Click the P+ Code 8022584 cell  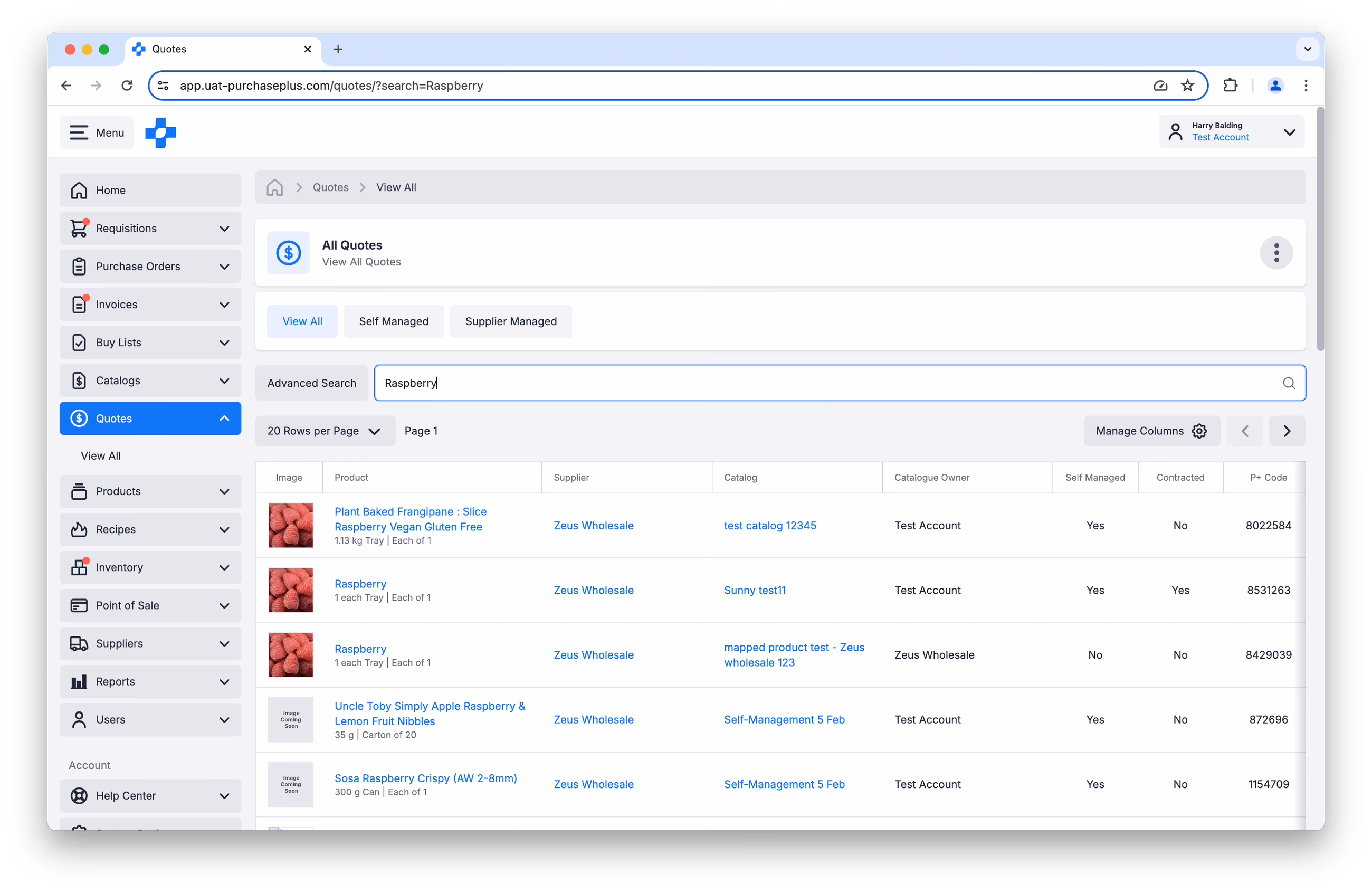pyautogui.click(x=1268, y=525)
